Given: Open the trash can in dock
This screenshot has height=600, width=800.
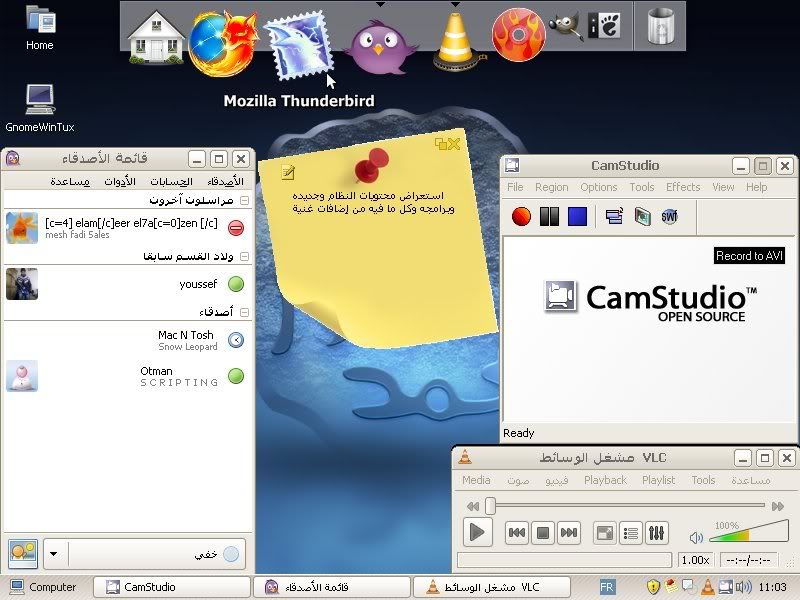Looking at the screenshot, I should [661, 27].
